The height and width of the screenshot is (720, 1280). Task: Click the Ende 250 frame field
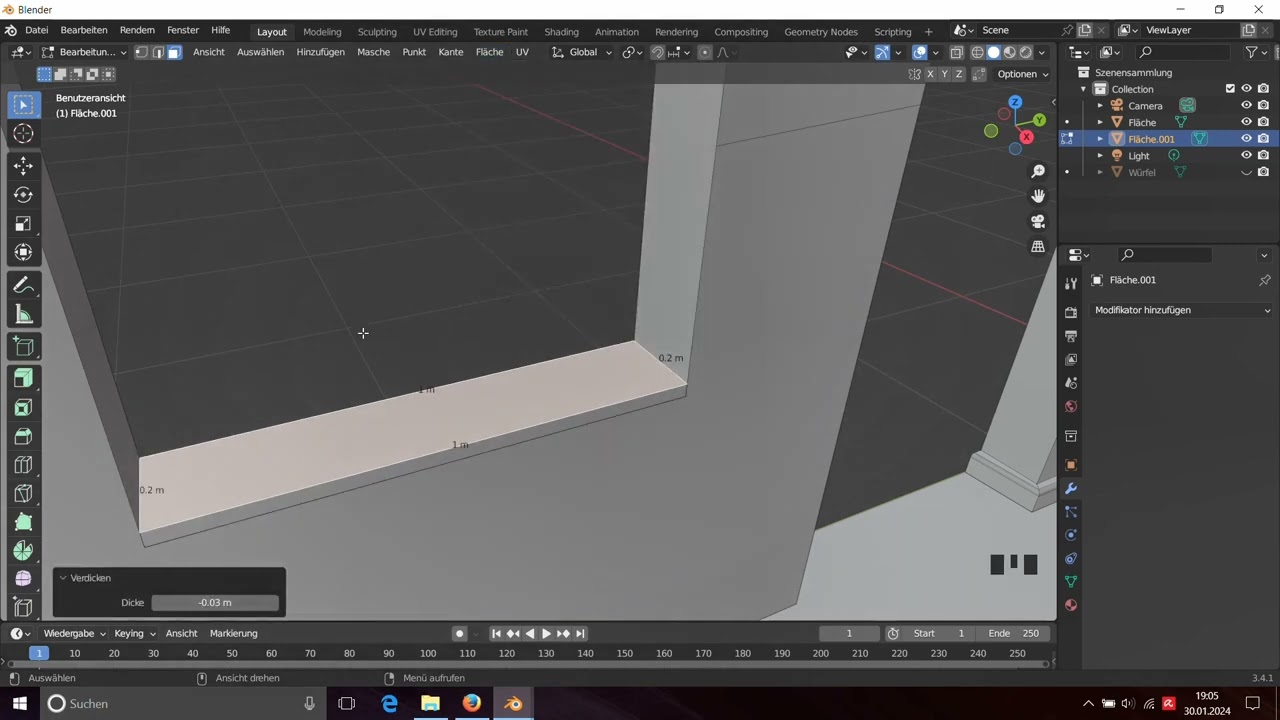coord(1014,633)
